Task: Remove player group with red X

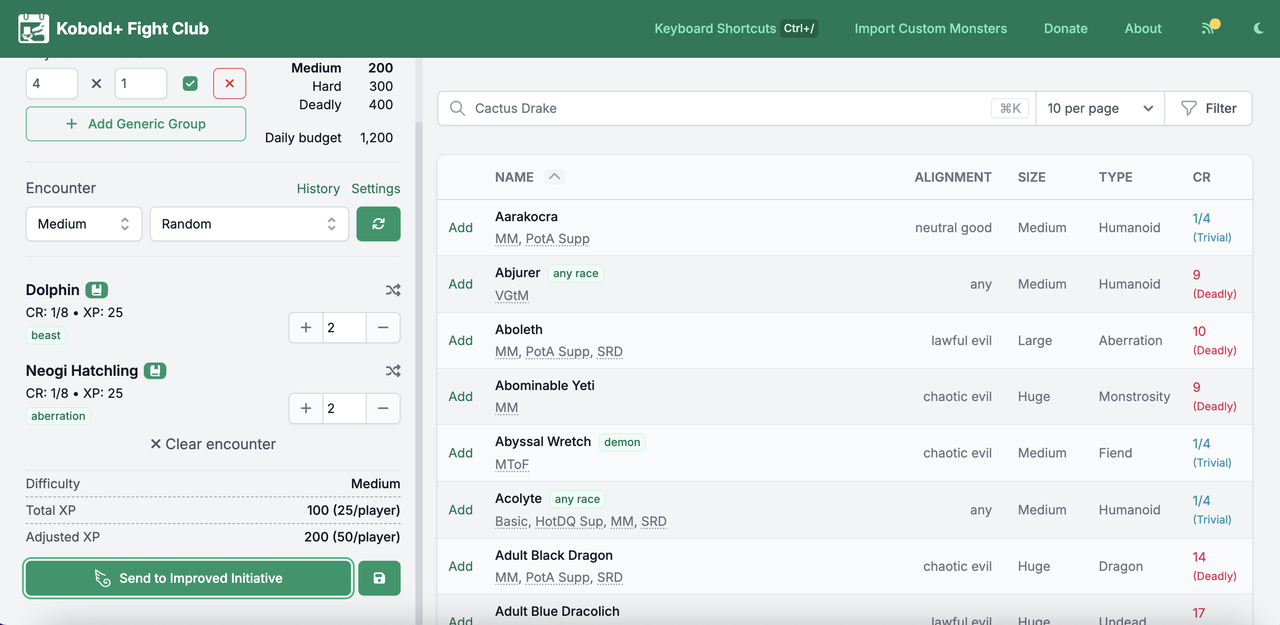Action: click(x=229, y=84)
